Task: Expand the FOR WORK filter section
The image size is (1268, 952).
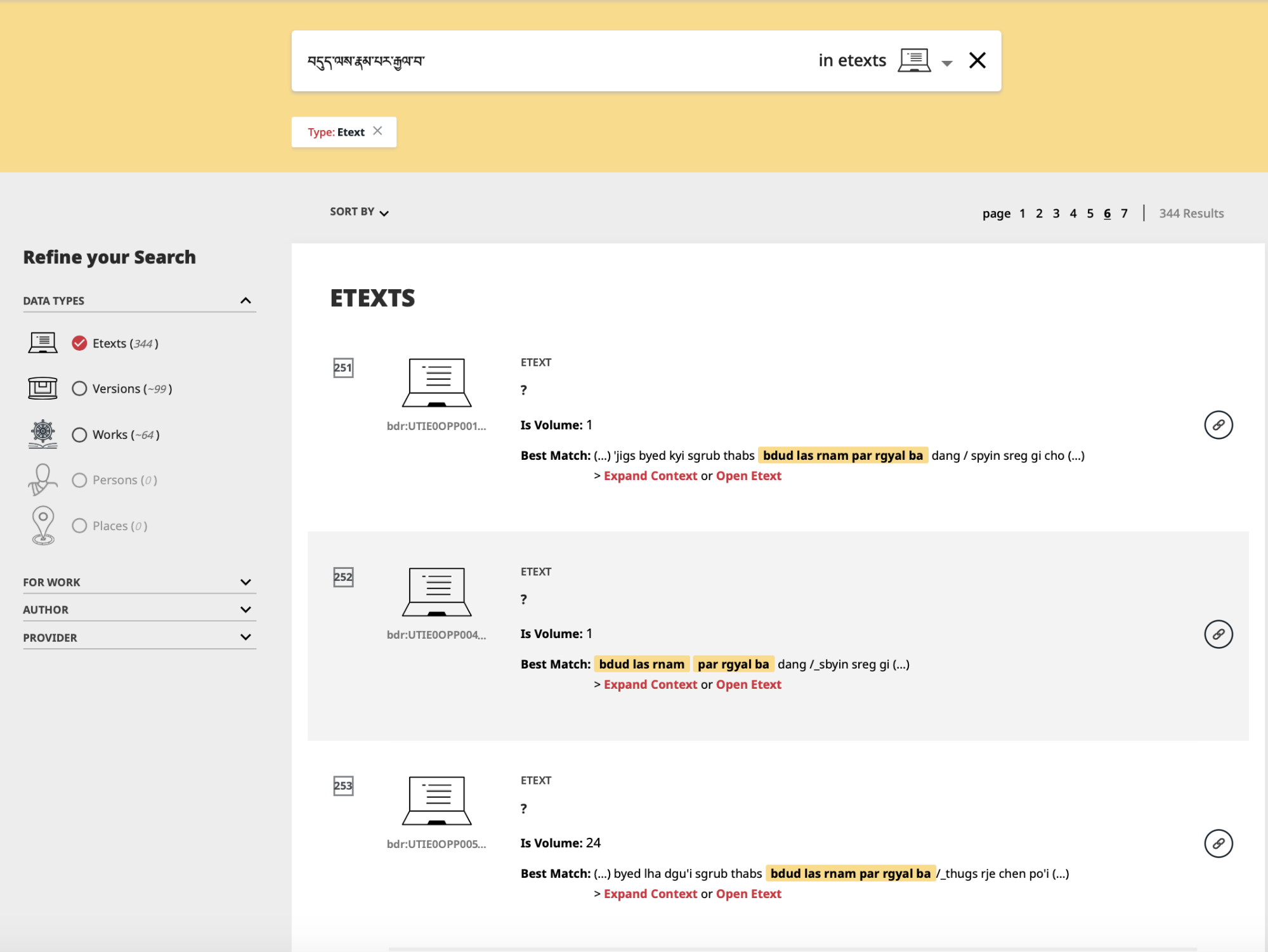Action: 245,582
